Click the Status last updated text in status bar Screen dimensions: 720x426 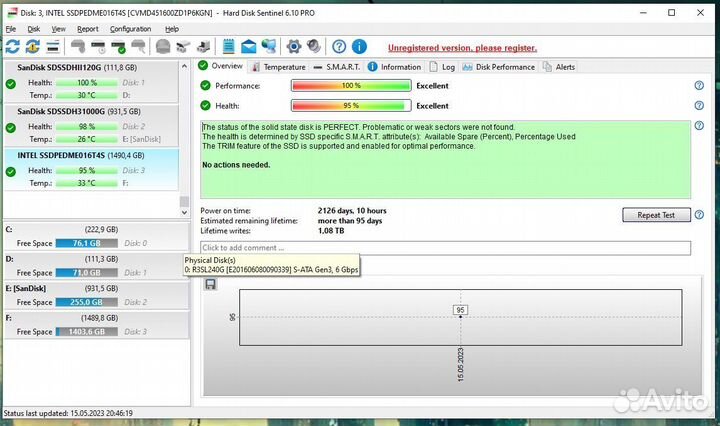point(68,413)
